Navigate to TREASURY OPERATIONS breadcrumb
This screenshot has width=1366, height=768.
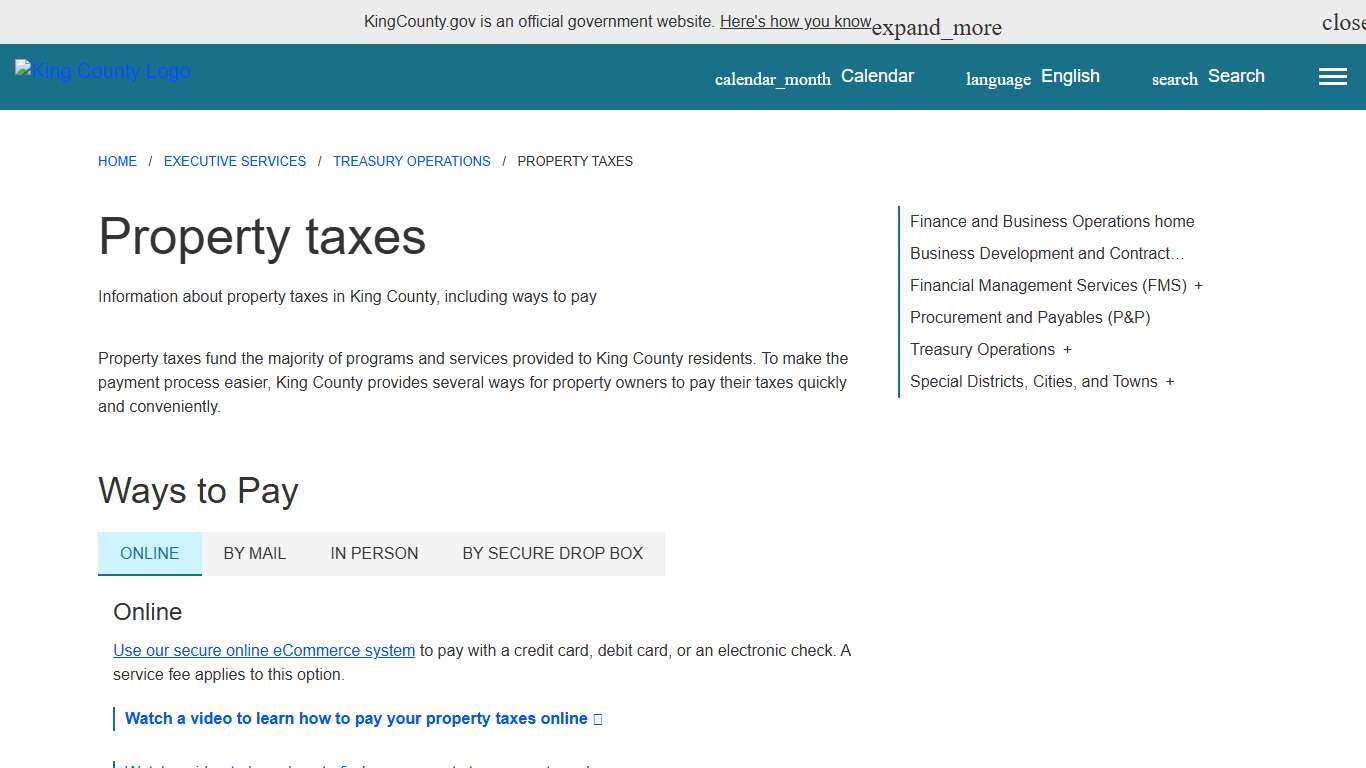[411, 161]
